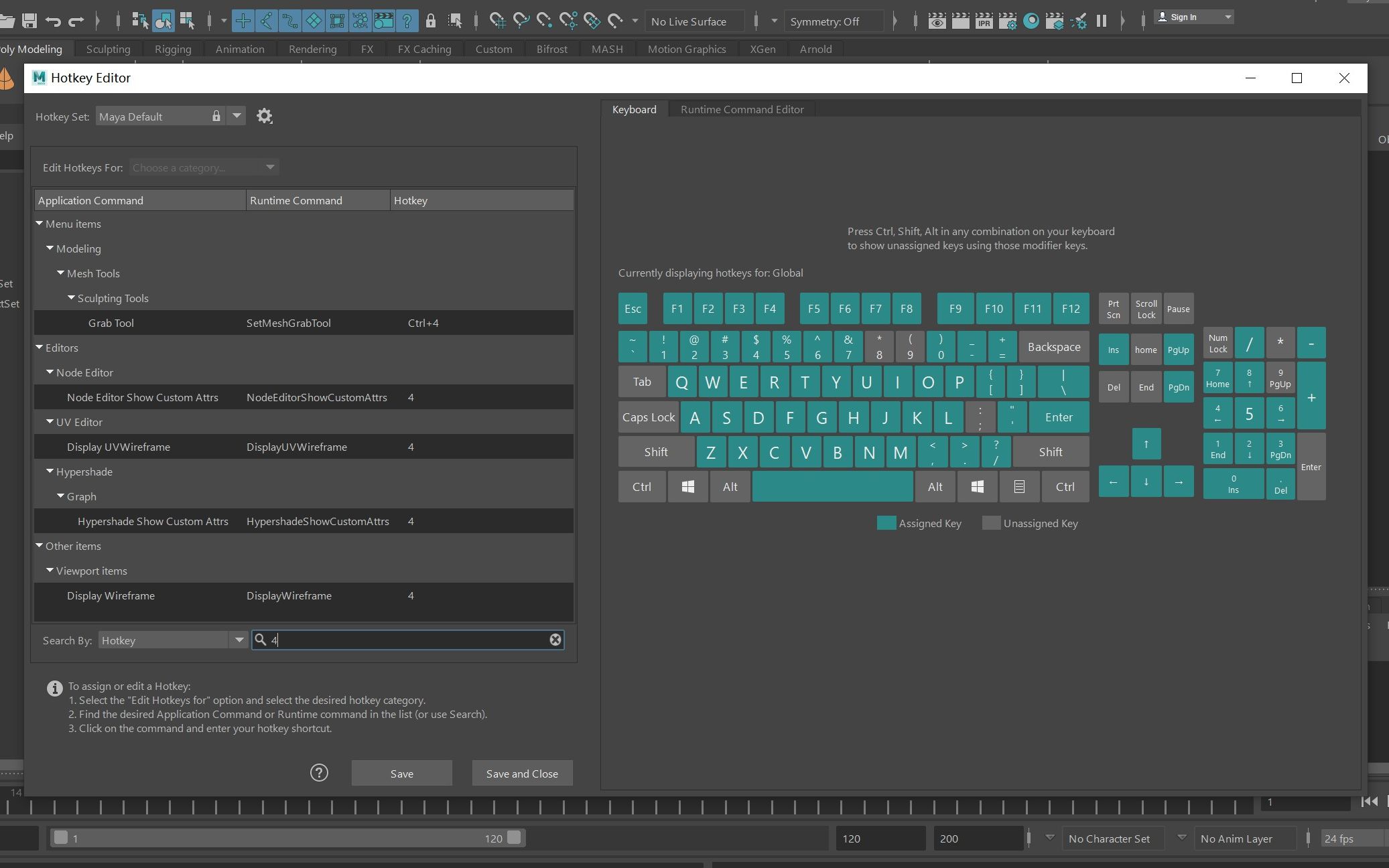Select the F5 key on virtual keyboard
This screenshot has height=868, width=1389.
pos(815,308)
